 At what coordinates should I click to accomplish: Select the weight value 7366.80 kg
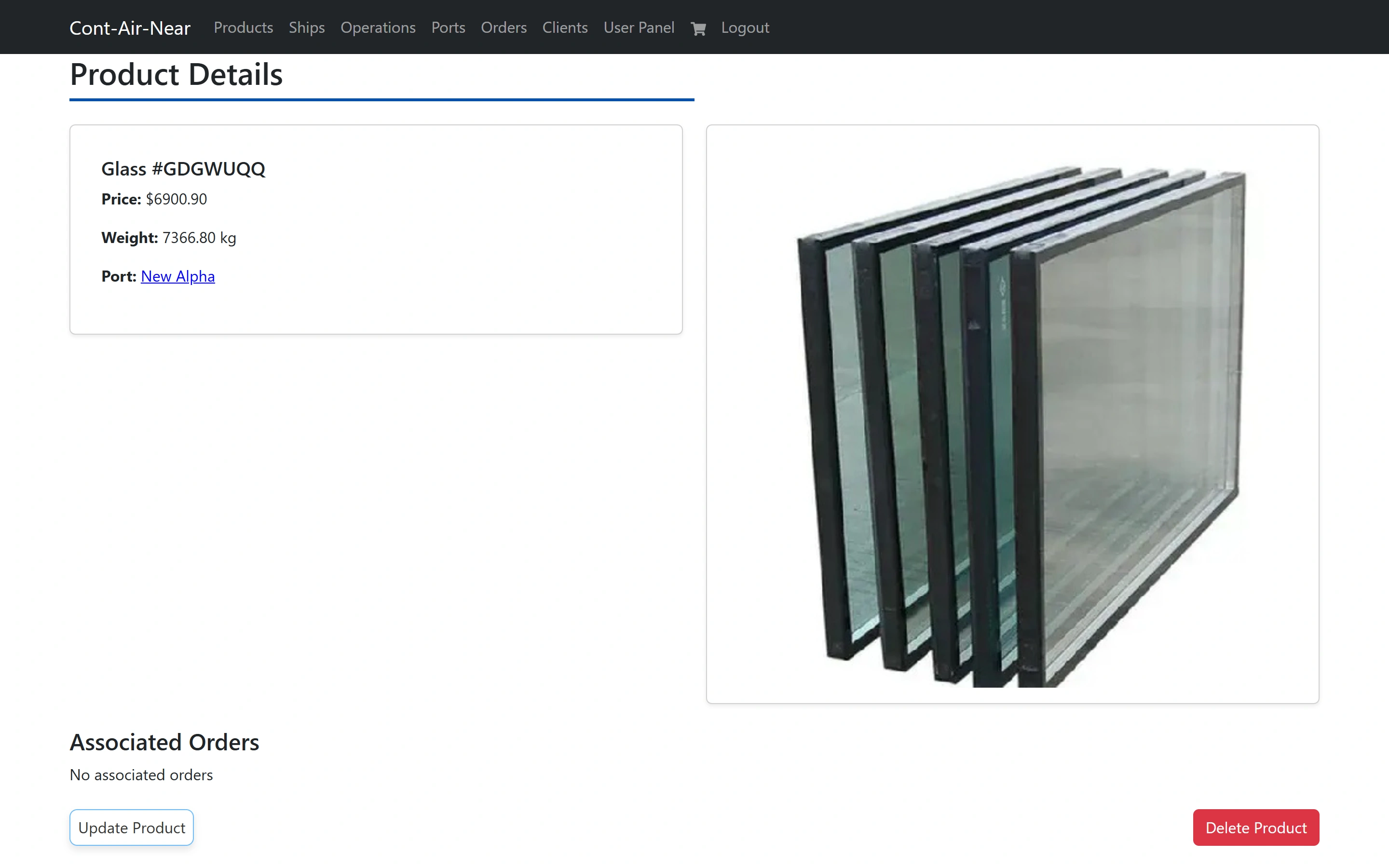199,238
